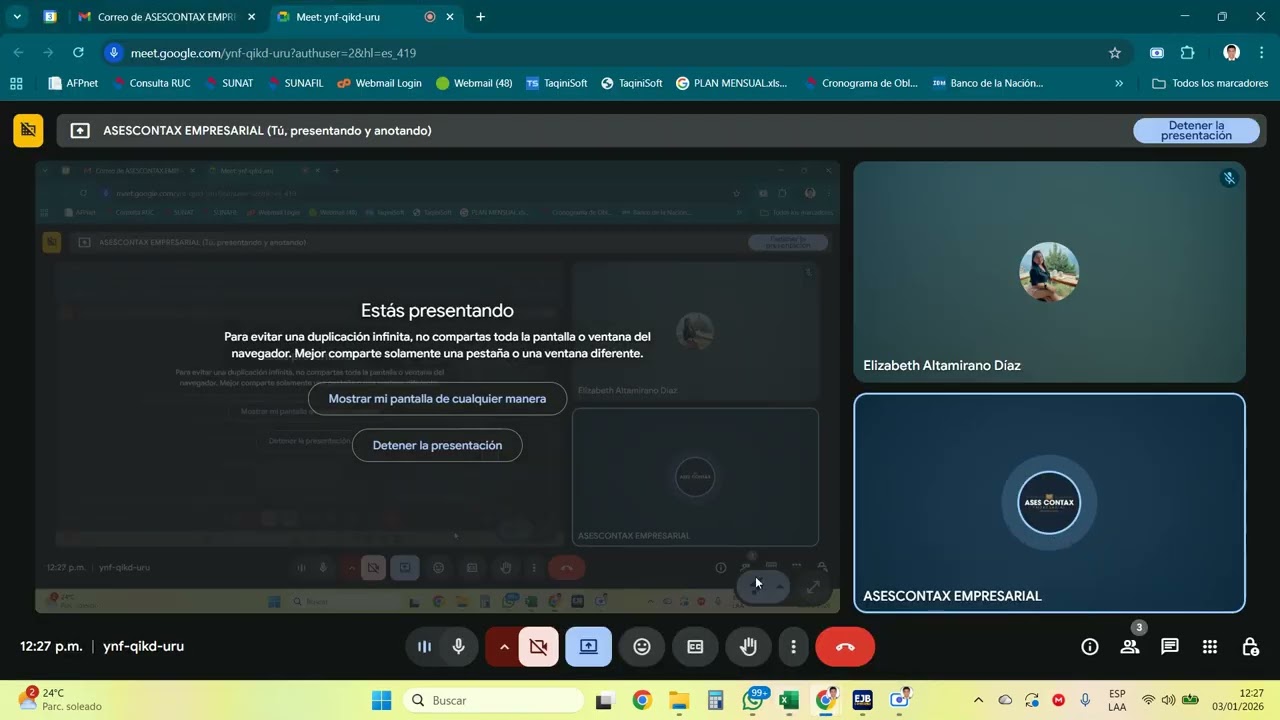The width and height of the screenshot is (1280, 720).
Task: Open host controls lock icon
Action: [x=1250, y=647]
